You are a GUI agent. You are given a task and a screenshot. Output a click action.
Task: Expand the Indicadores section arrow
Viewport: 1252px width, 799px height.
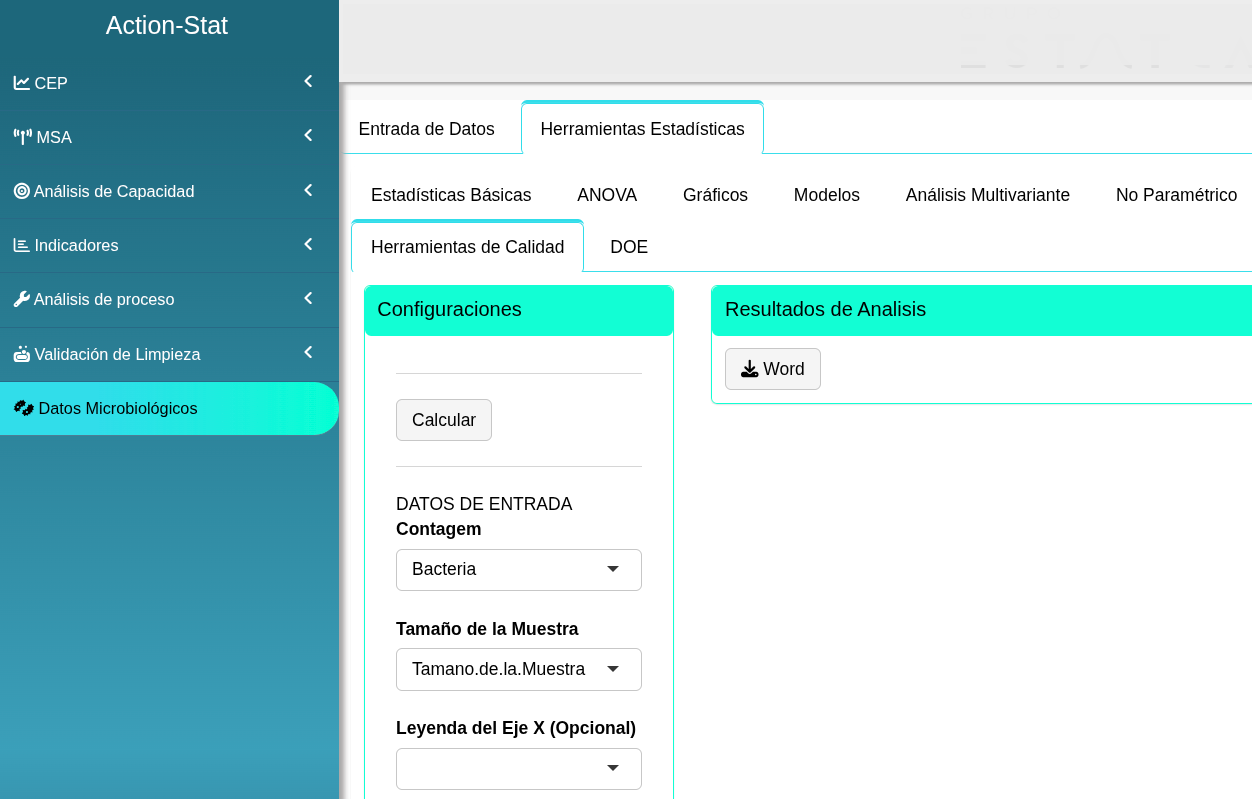pyautogui.click(x=308, y=244)
